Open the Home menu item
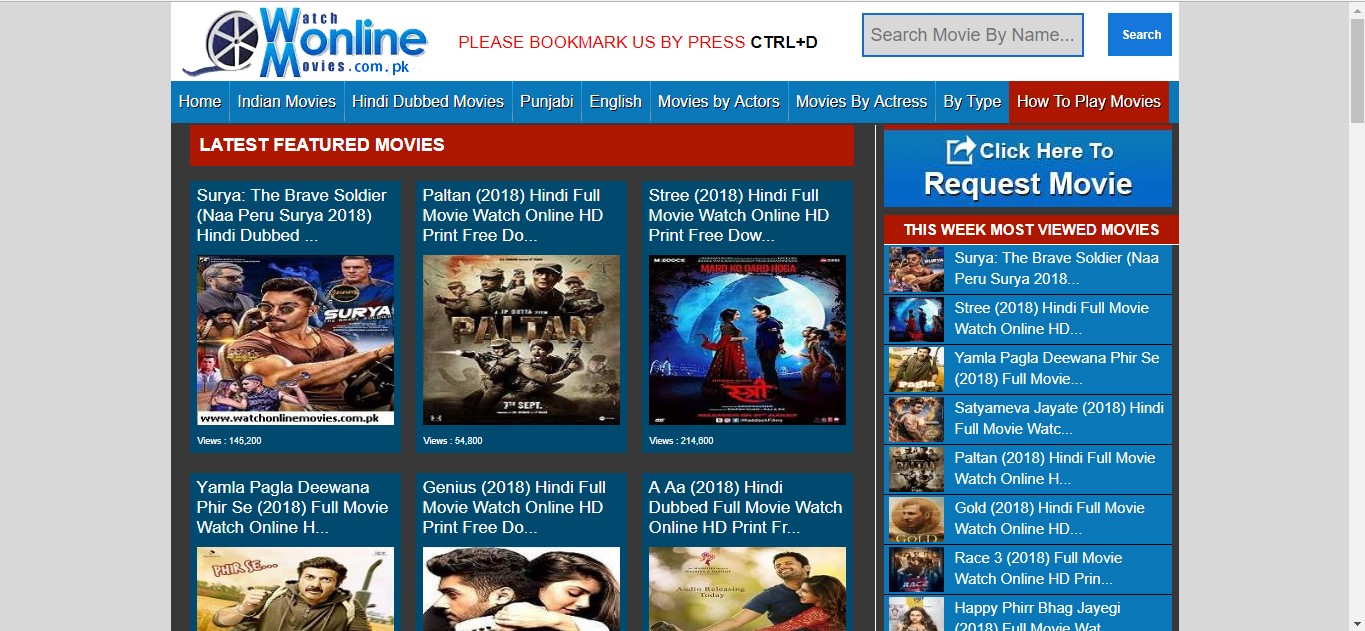The height and width of the screenshot is (631, 1365). 200,101
